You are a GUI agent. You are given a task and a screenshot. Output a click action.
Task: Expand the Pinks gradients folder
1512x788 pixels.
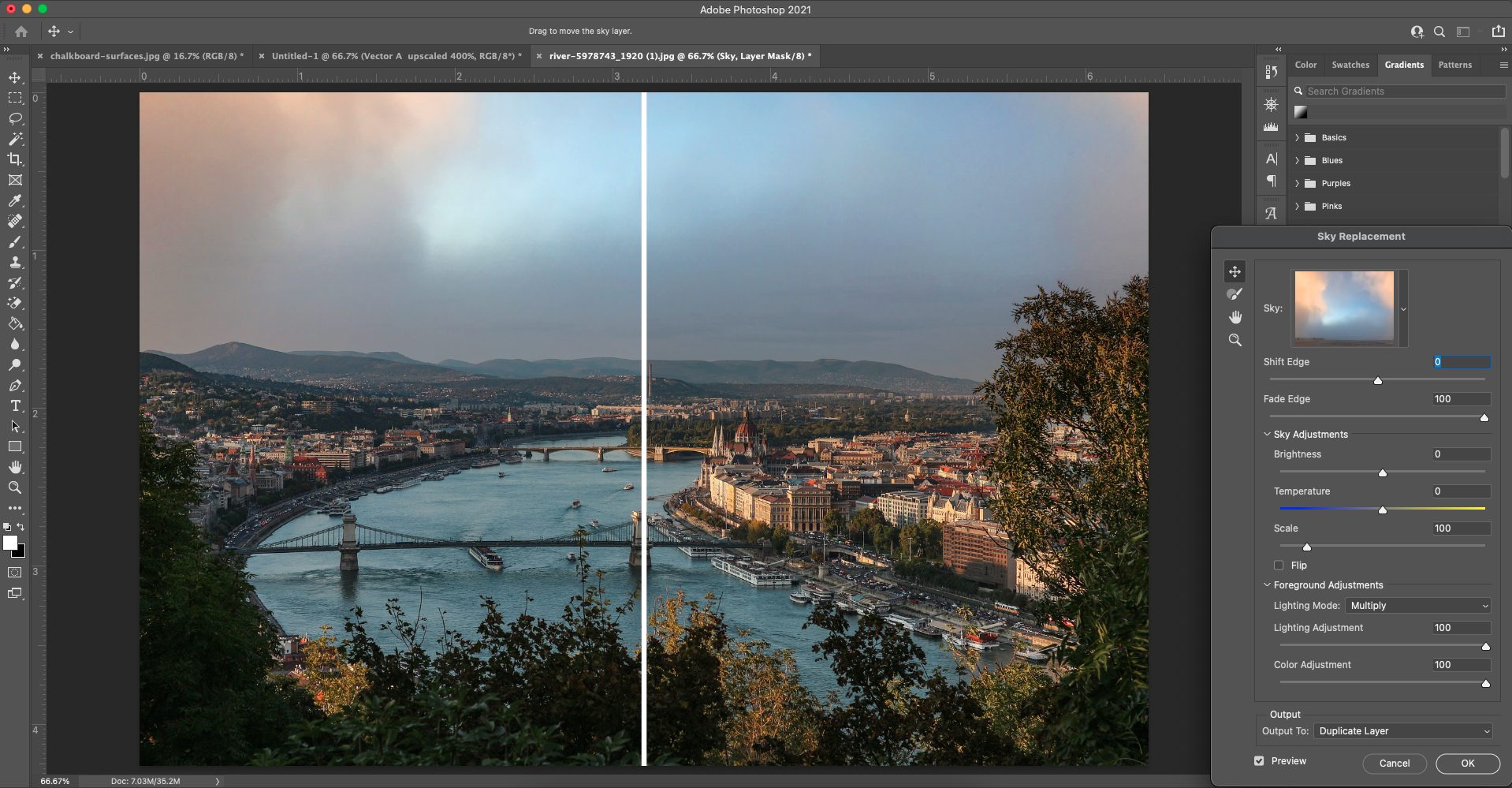(x=1297, y=206)
